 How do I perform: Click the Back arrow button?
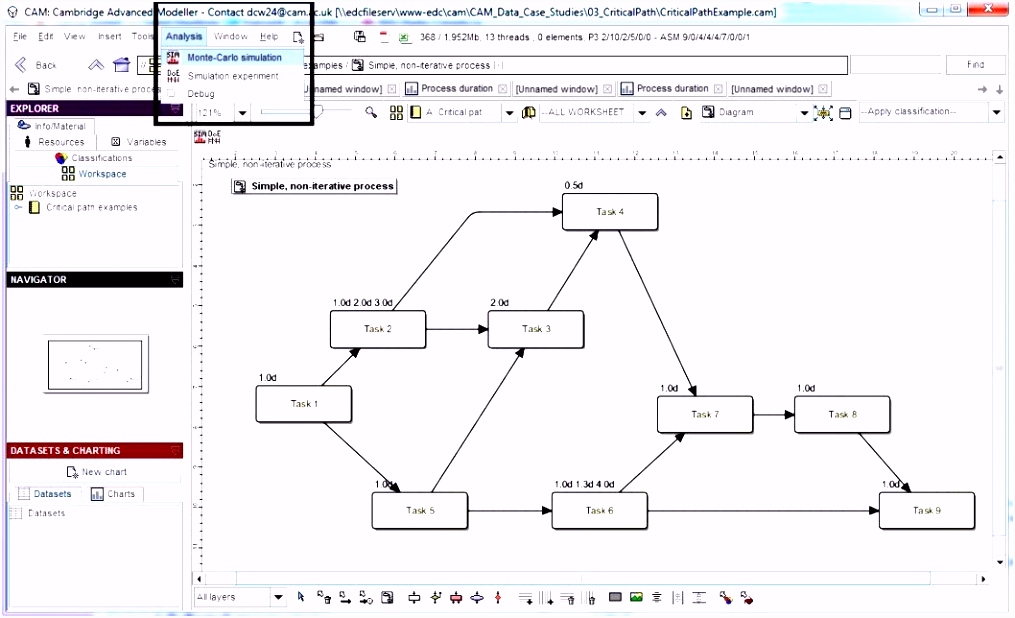[x=36, y=65]
